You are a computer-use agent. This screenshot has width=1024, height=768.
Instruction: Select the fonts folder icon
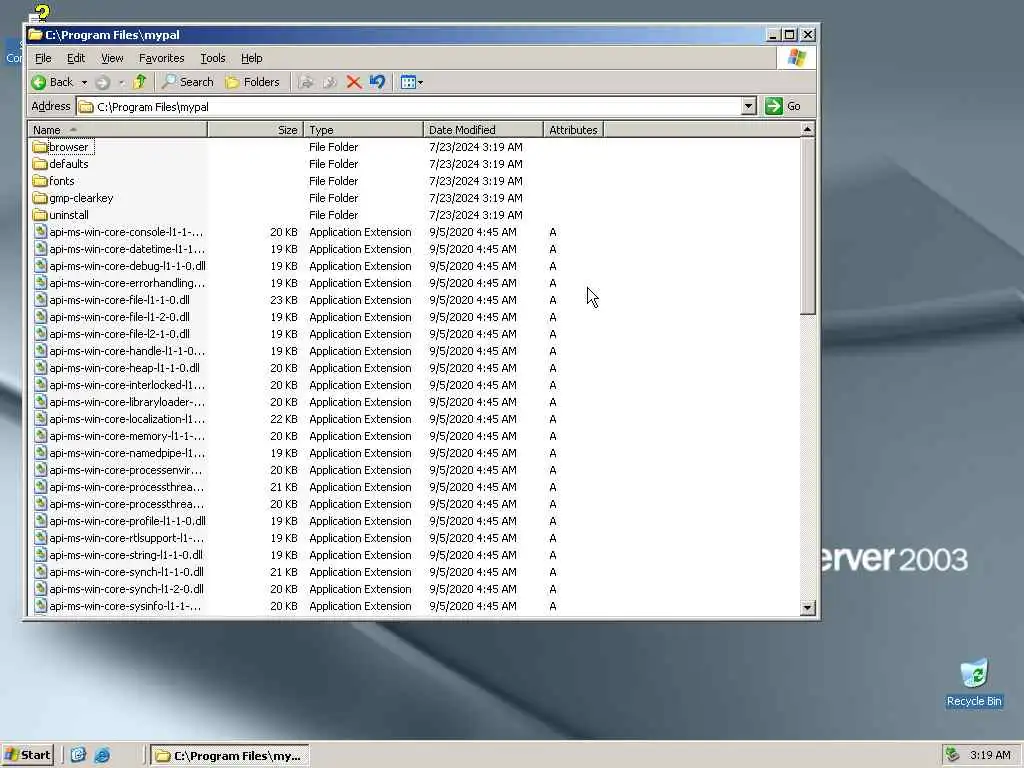[40, 181]
